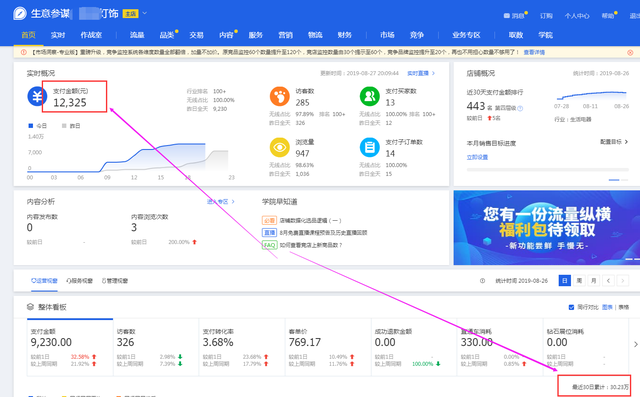The width and height of the screenshot is (640, 397).
Task: Click the blue 支付子订单数 document icon
Action: 369,147
